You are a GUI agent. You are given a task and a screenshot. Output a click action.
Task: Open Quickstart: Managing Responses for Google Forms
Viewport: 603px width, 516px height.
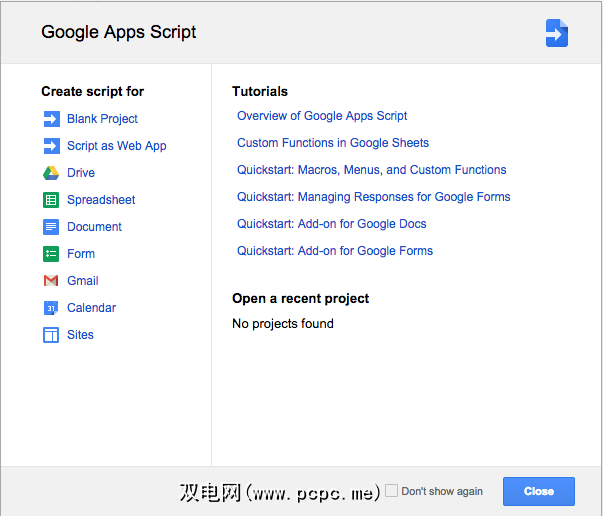(373, 197)
